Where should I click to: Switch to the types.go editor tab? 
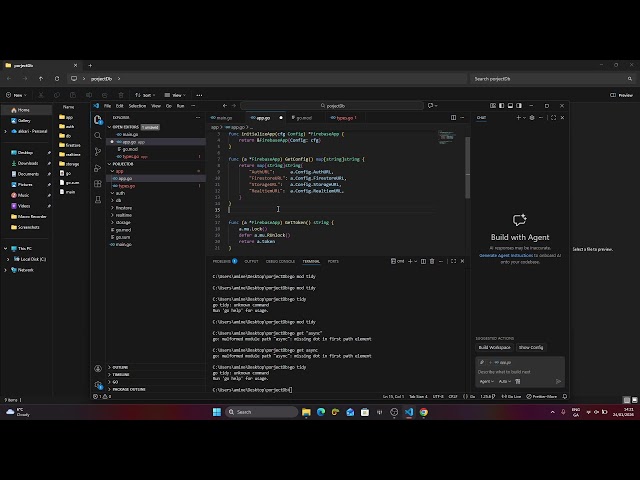click(x=345, y=118)
